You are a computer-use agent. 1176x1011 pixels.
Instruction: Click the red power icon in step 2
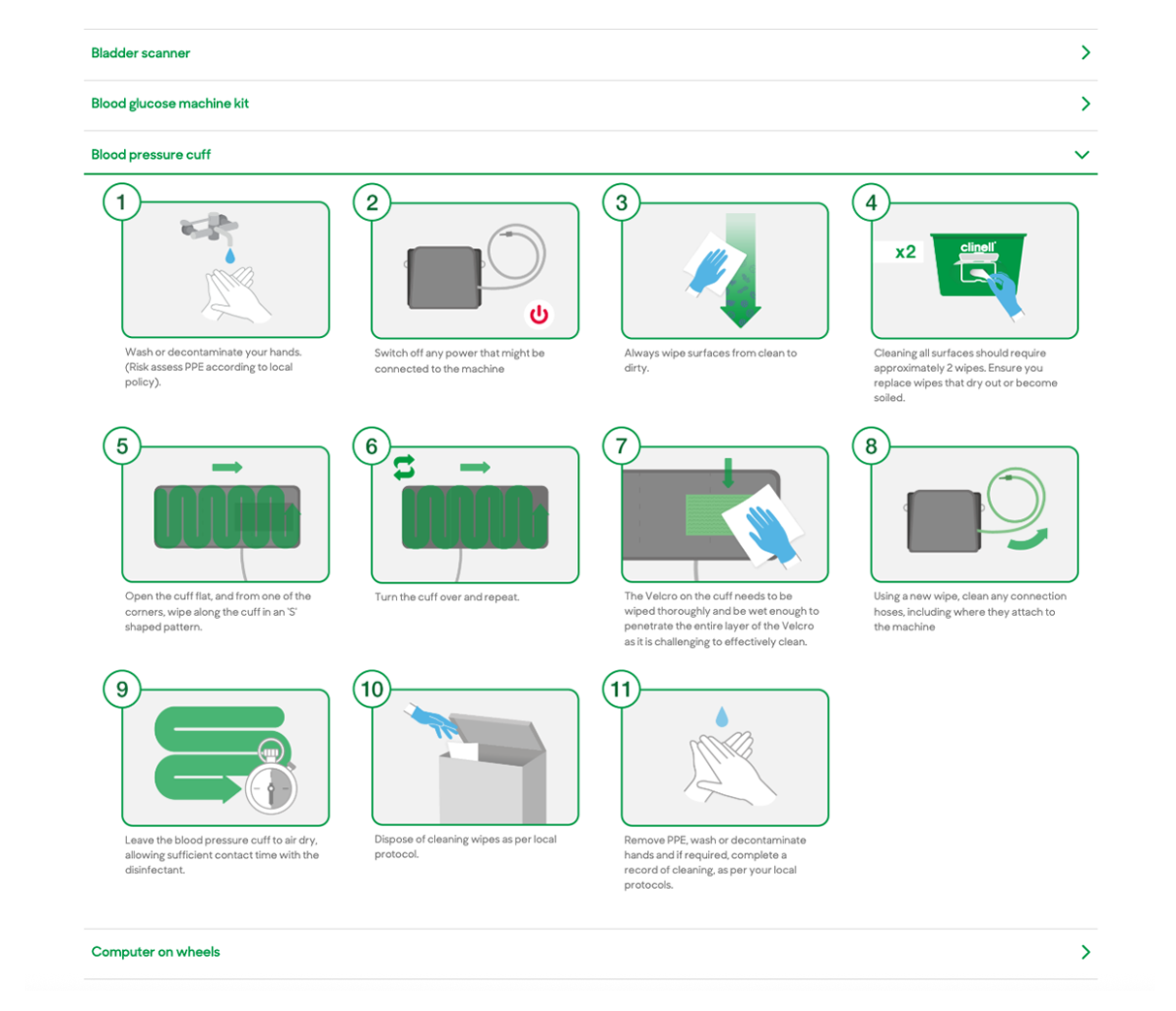[539, 314]
